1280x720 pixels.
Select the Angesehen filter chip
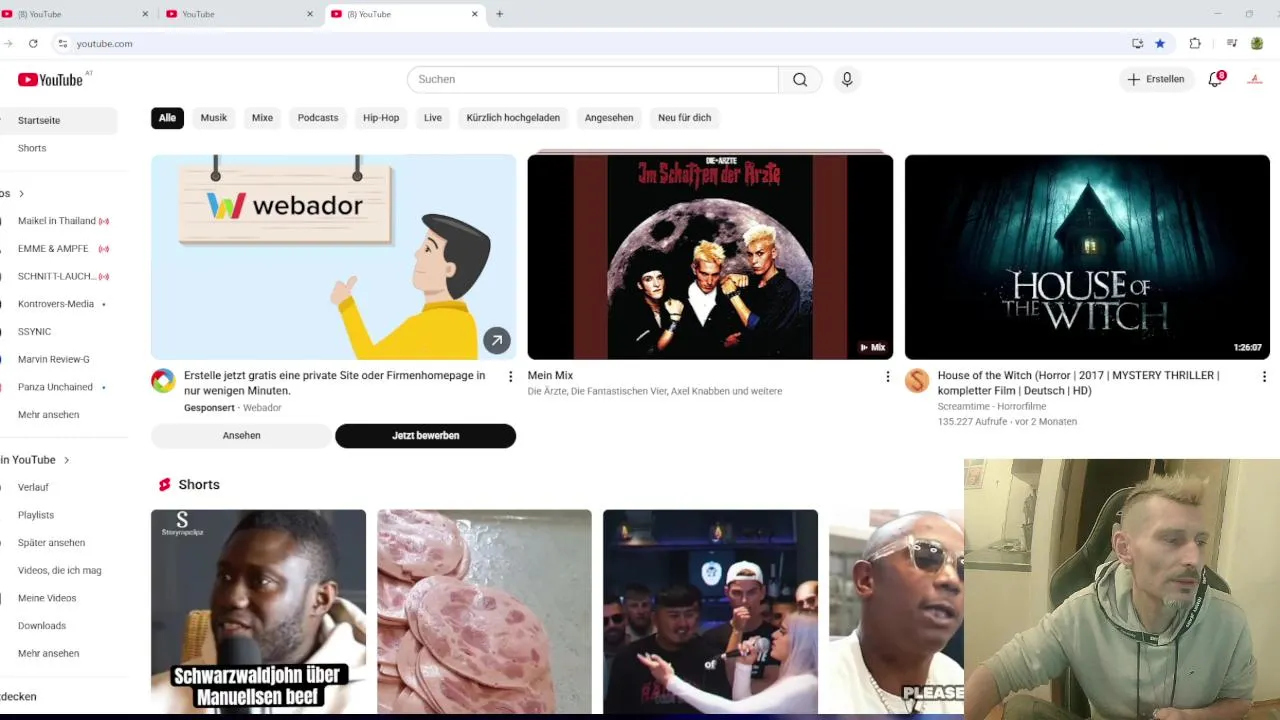[609, 118]
